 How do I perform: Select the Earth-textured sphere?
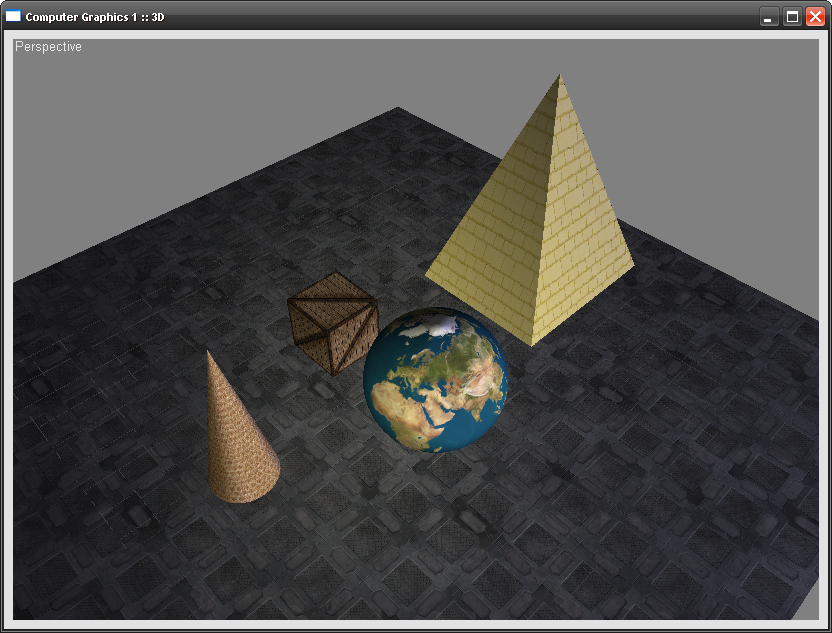(436, 380)
